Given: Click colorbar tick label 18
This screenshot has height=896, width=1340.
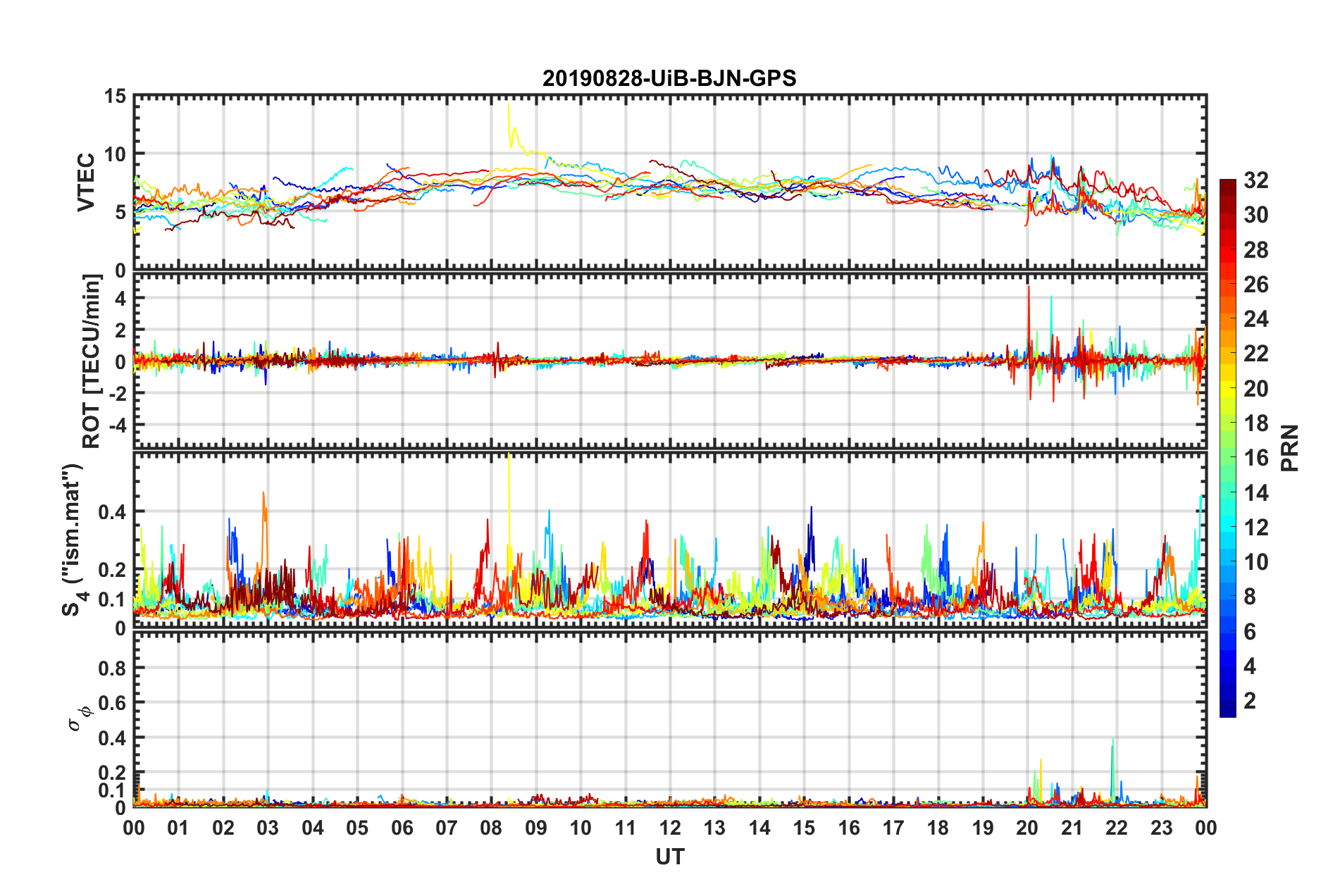Looking at the screenshot, I should pos(1255,423).
